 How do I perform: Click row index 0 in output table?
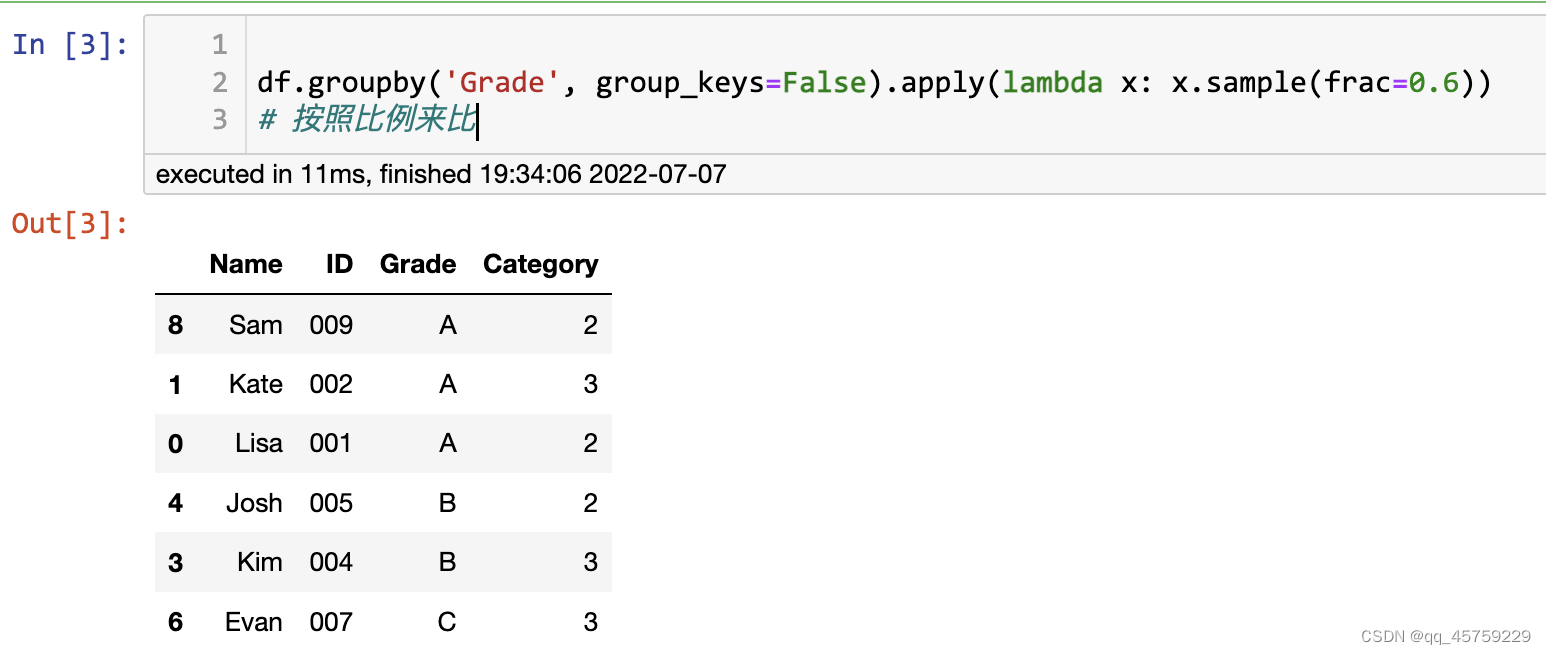[176, 443]
